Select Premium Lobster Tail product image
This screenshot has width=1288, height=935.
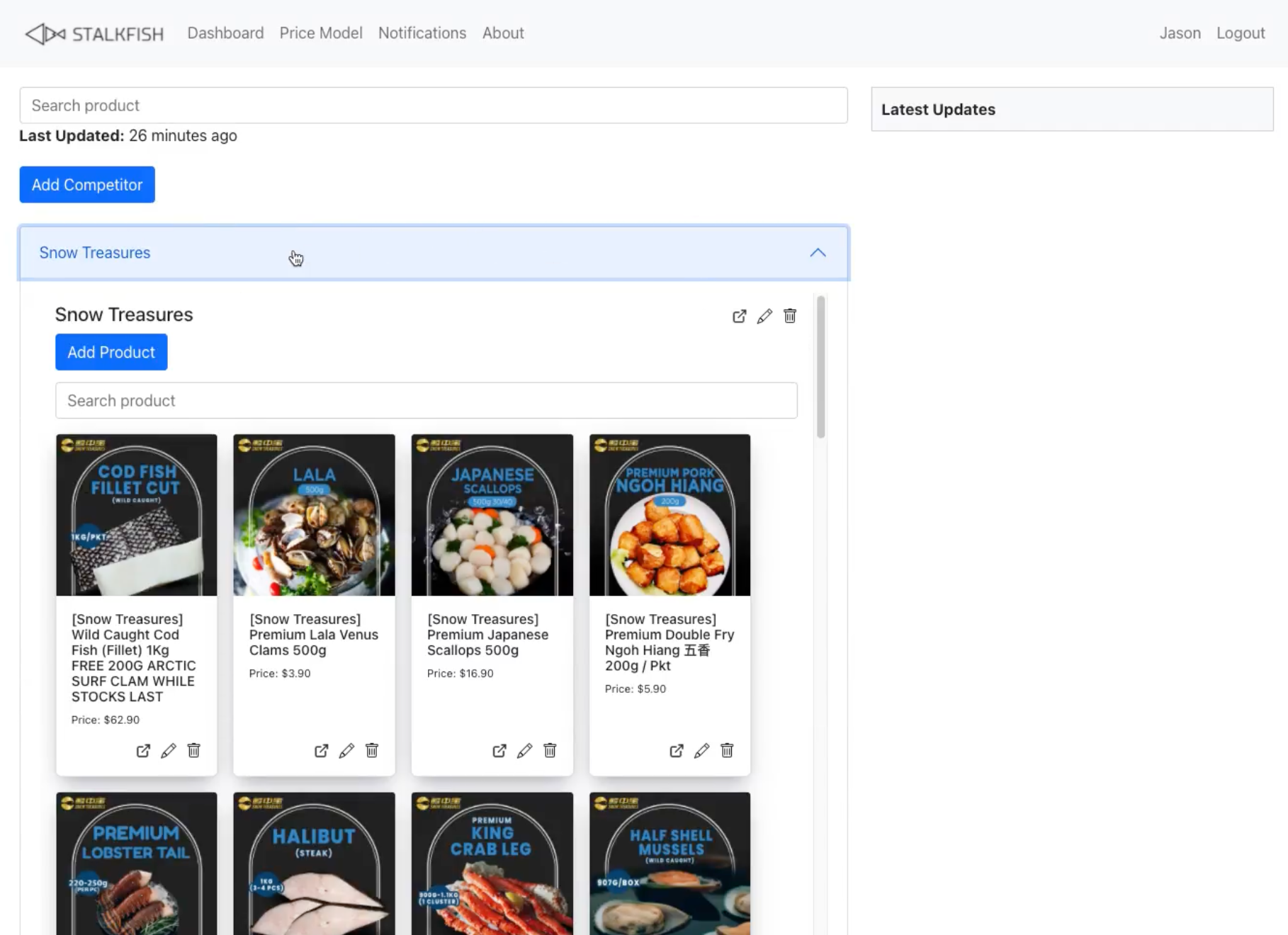coord(137,863)
